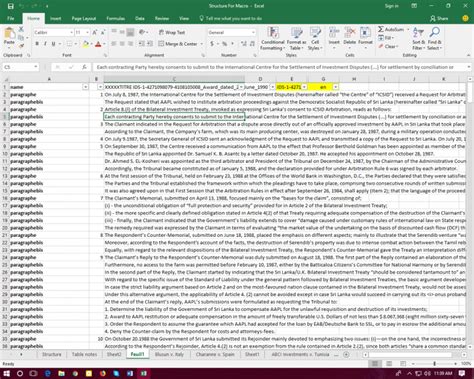This screenshot has width=474, height=379.
Task: Open filter dropdown on yellow 'en' cell
Action: click(x=336, y=87)
